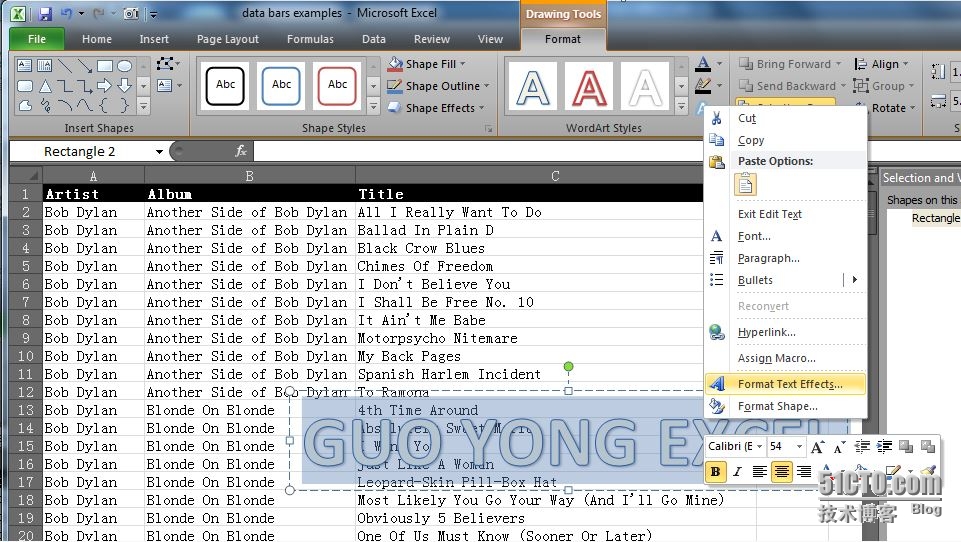Choose the Rectangle shape in the gallery
This screenshot has height=542, width=961.
(x=105, y=66)
